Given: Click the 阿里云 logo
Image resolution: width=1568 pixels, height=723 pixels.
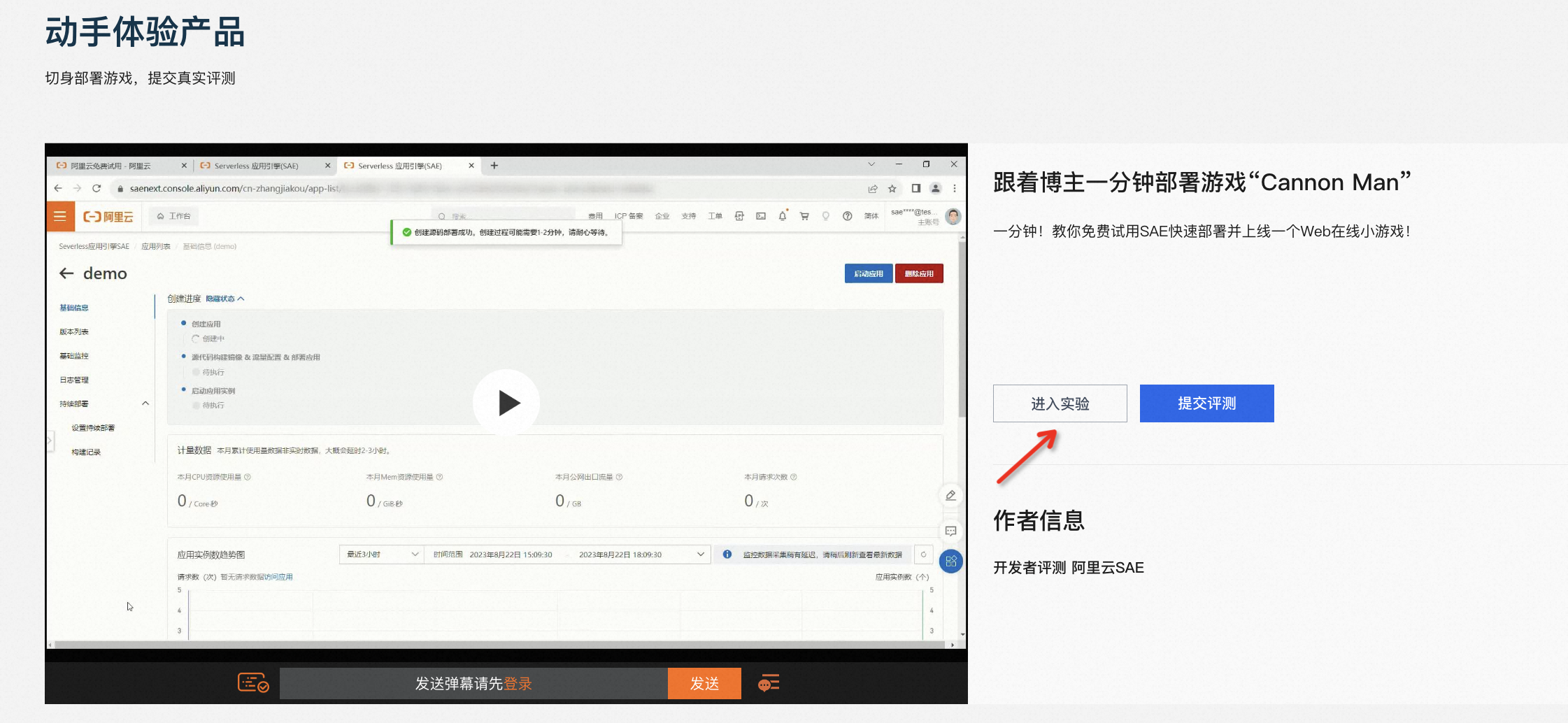Looking at the screenshot, I should point(108,217).
